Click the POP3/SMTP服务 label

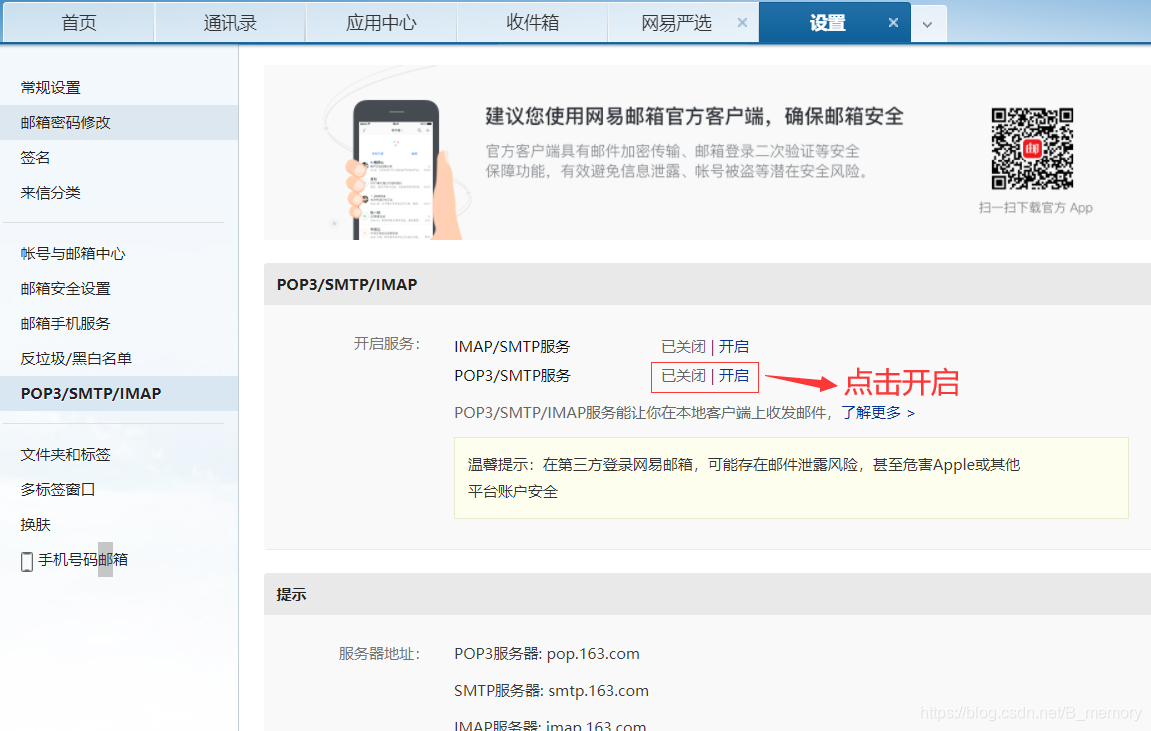click(x=512, y=376)
